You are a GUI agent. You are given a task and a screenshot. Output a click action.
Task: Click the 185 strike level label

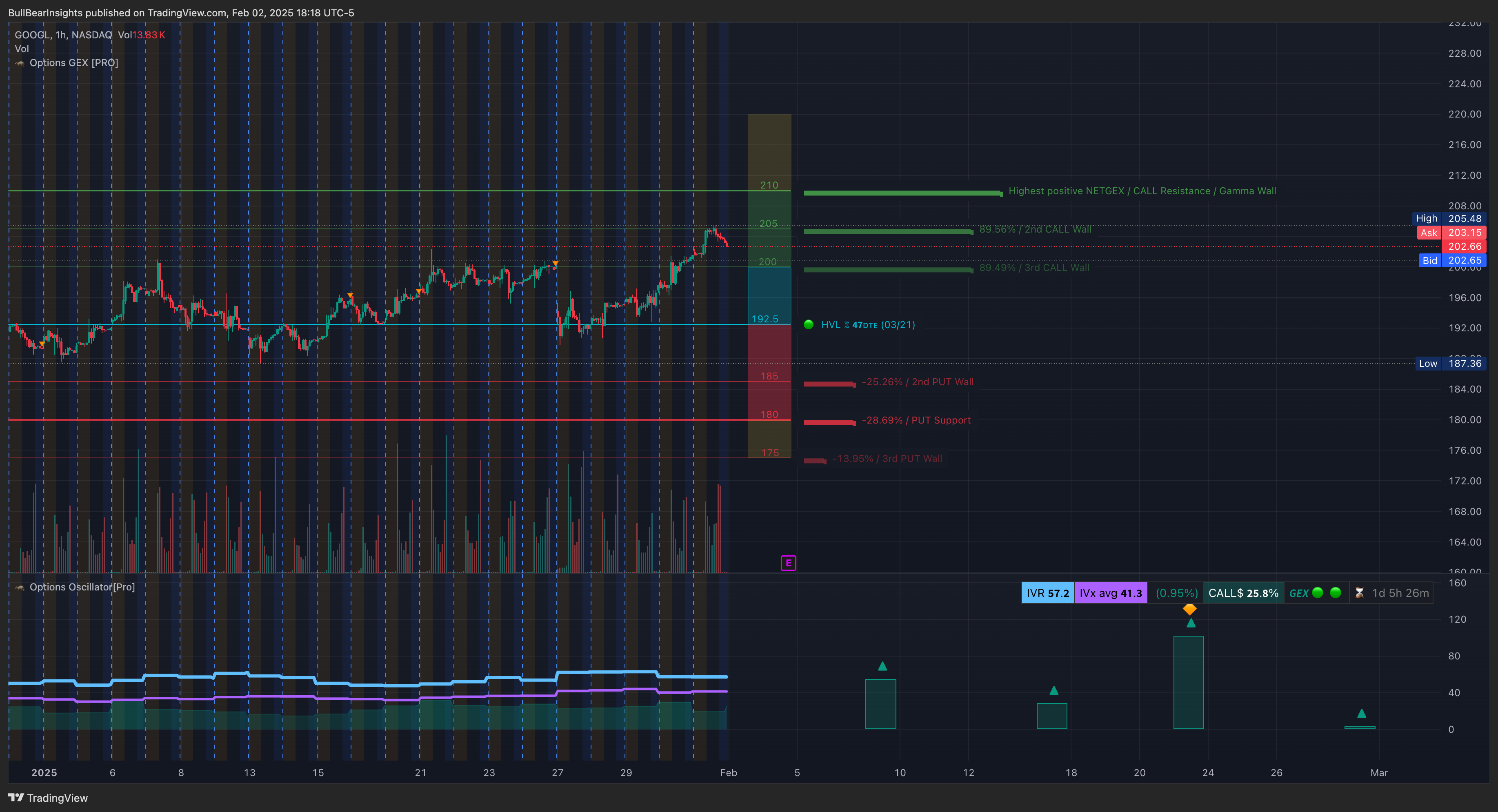(769, 376)
